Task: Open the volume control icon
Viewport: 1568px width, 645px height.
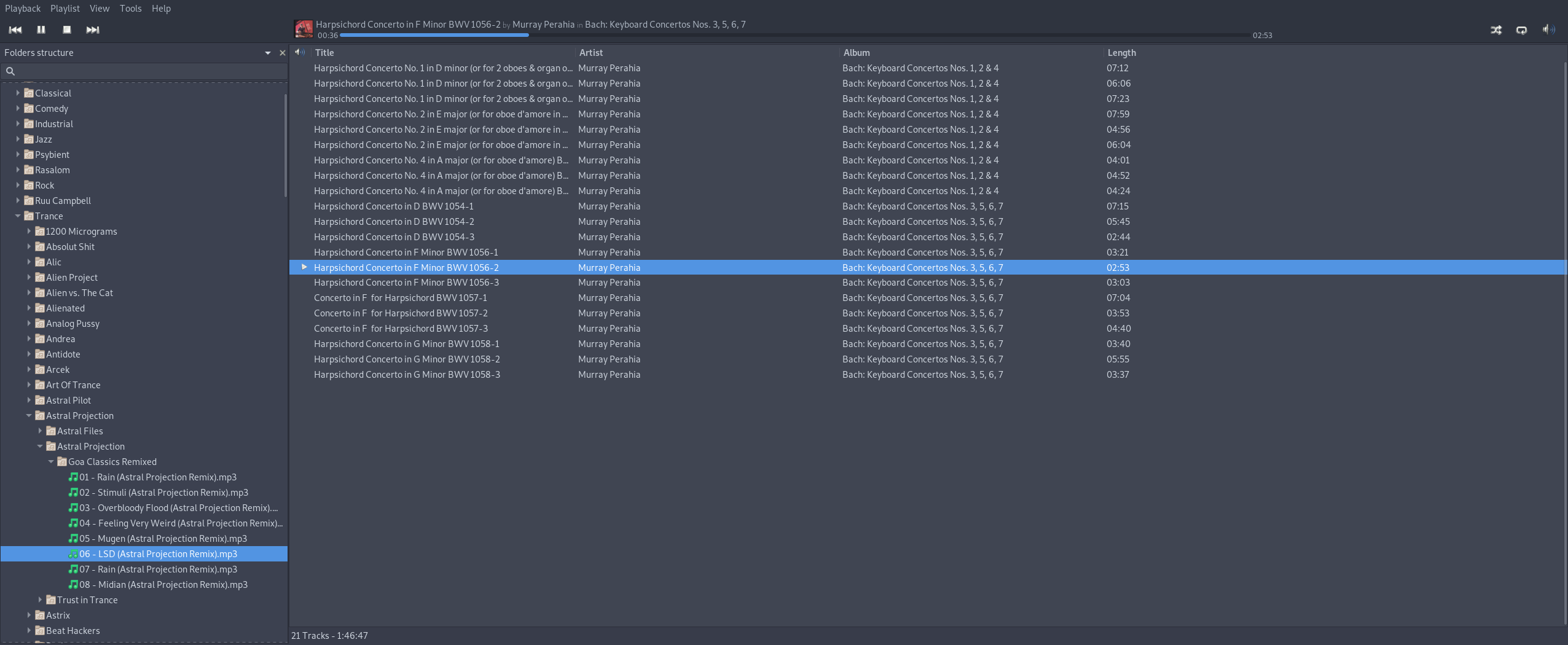Action: tap(1548, 29)
